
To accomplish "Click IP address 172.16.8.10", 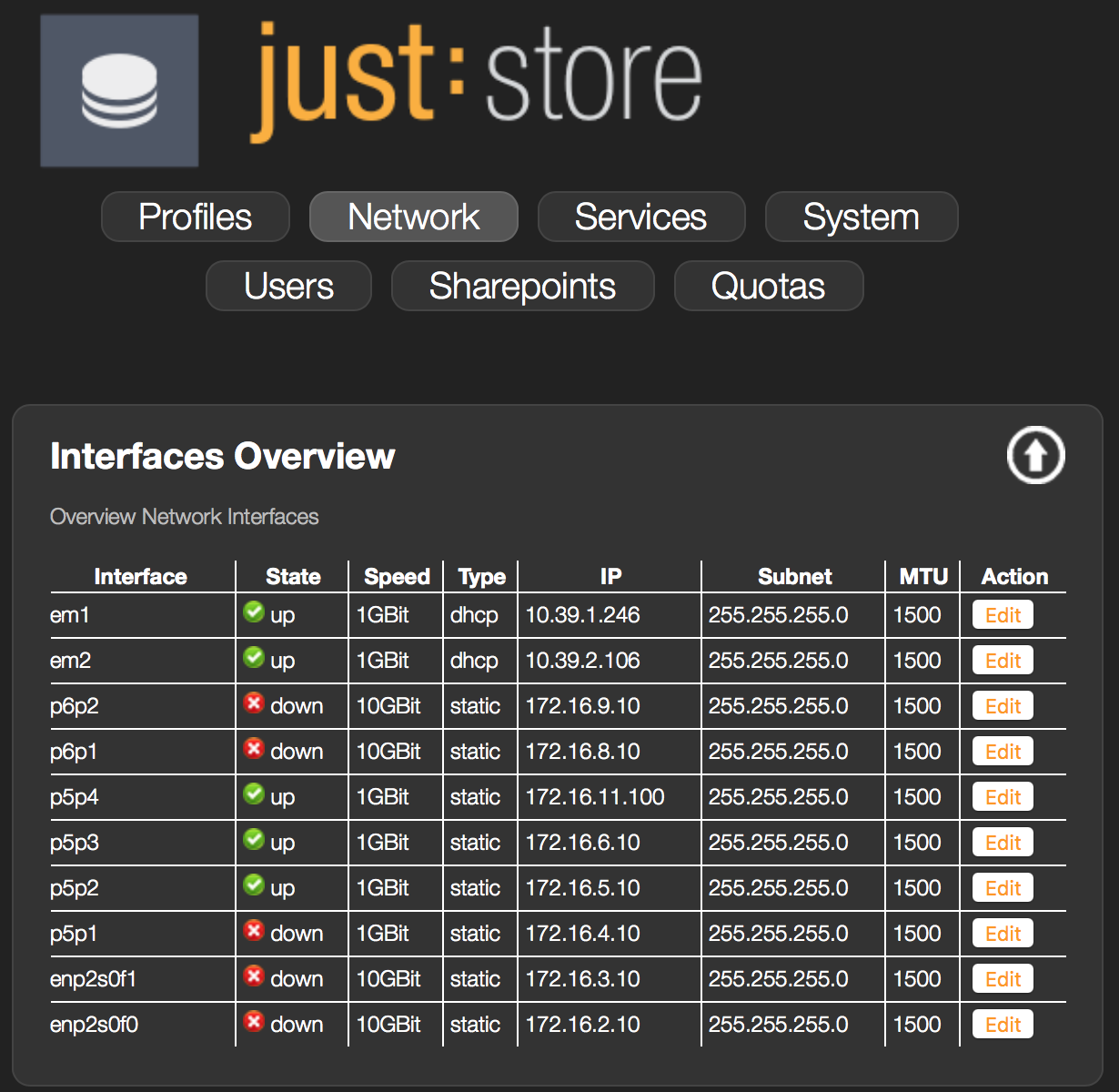I will [x=583, y=752].
